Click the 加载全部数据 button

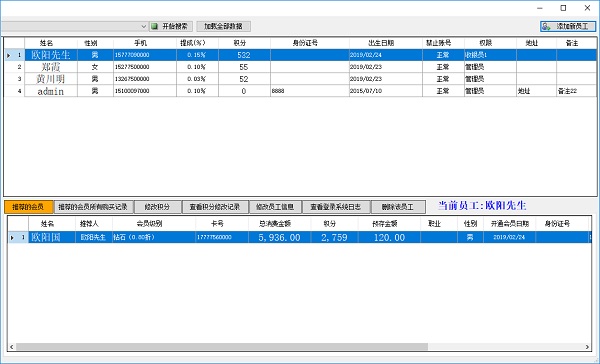tap(223, 26)
